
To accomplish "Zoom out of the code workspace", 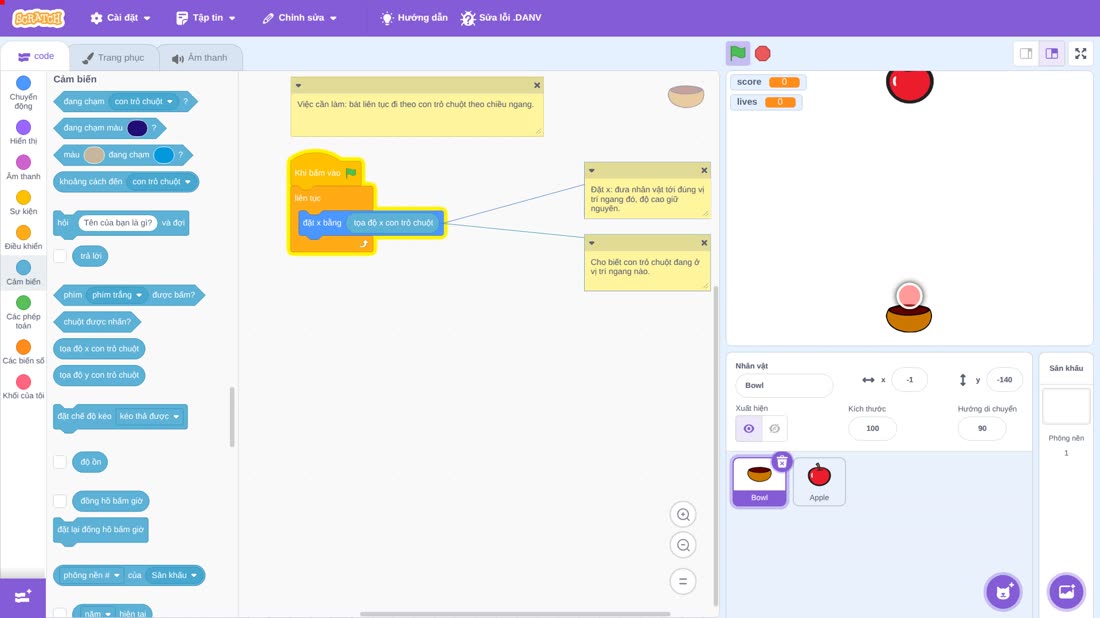I will pos(683,546).
